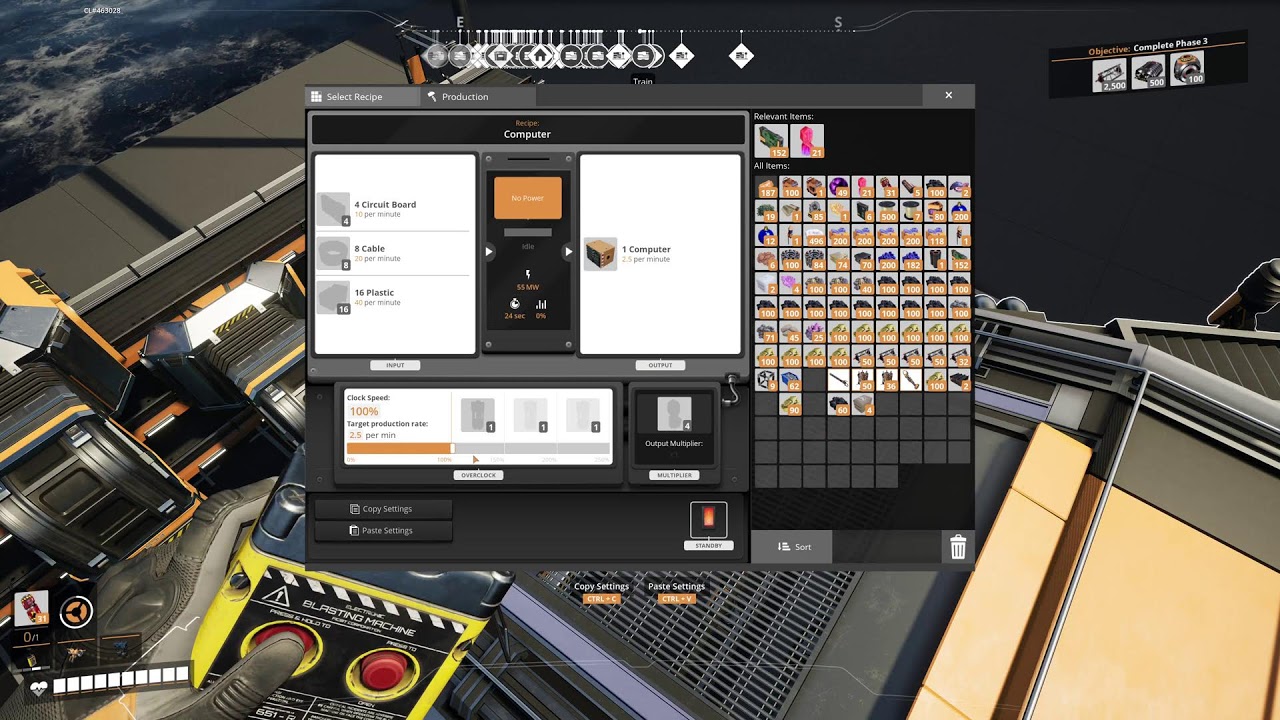
Task: Click the Plastic input slot
Action: click(x=333, y=298)
